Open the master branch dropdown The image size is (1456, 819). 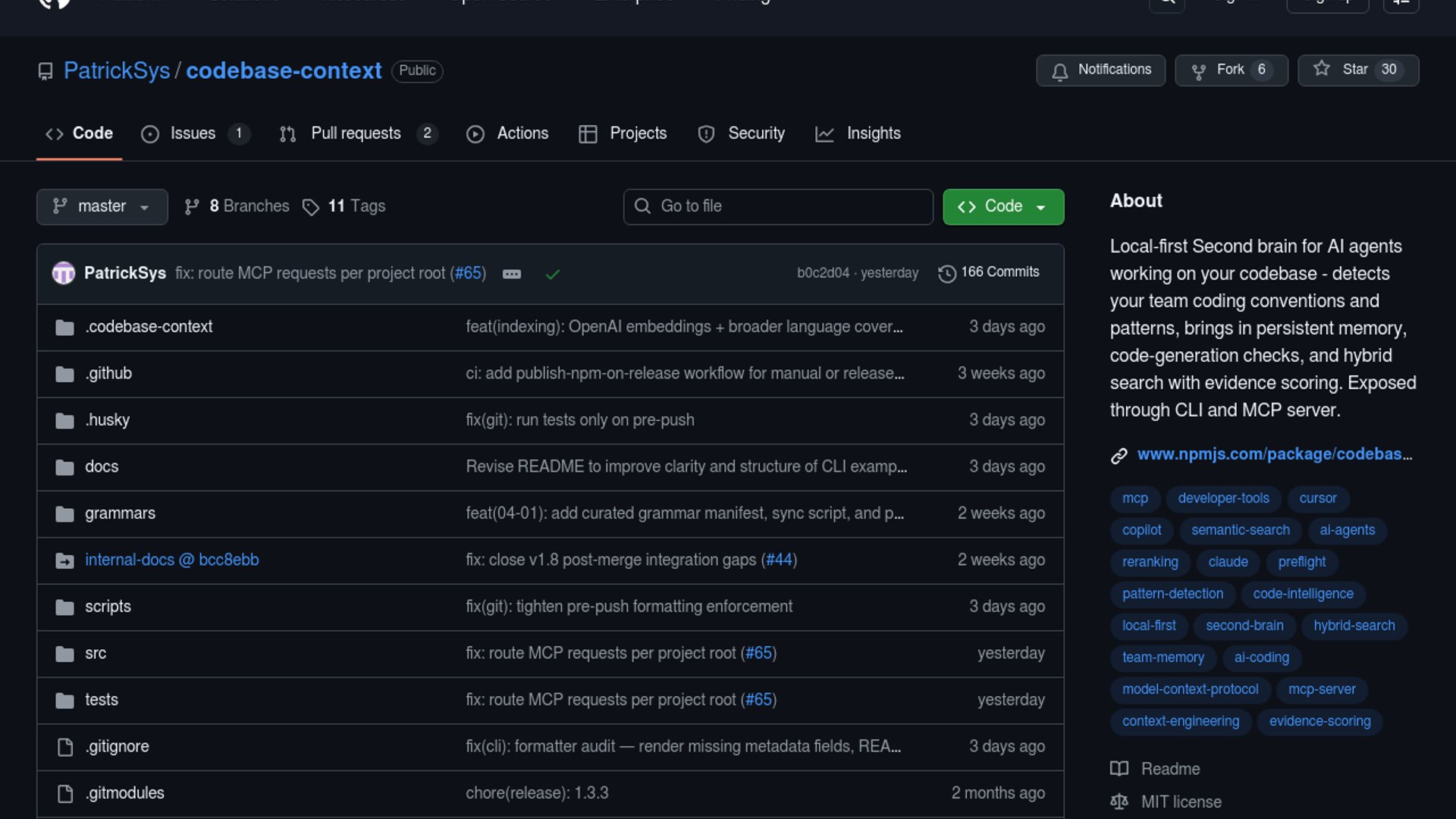click(102, 206)
